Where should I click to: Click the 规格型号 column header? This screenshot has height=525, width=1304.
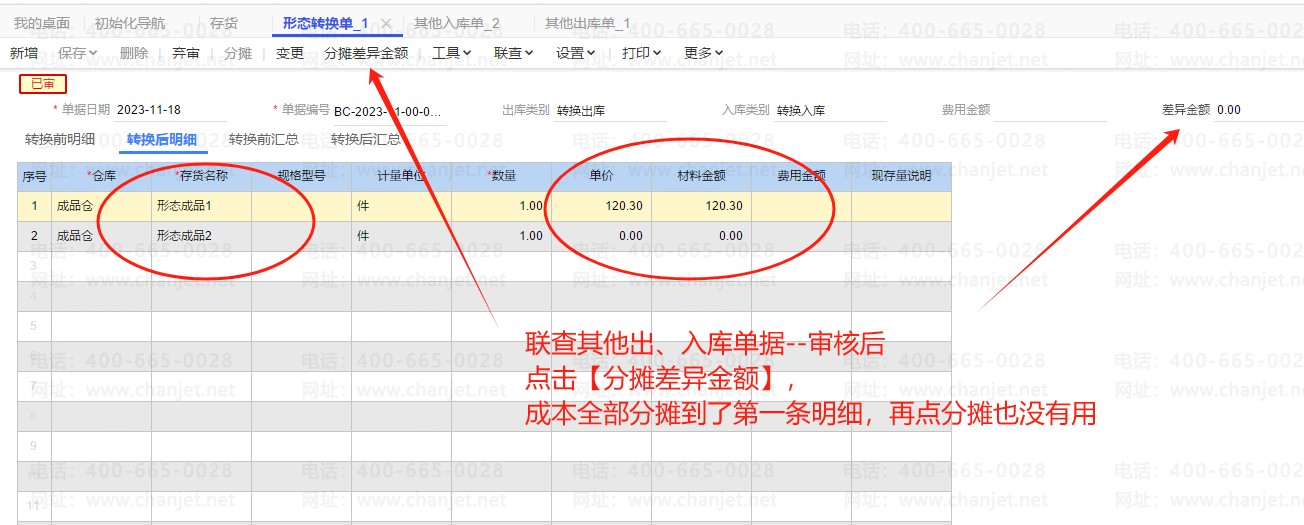coord(301,176)
